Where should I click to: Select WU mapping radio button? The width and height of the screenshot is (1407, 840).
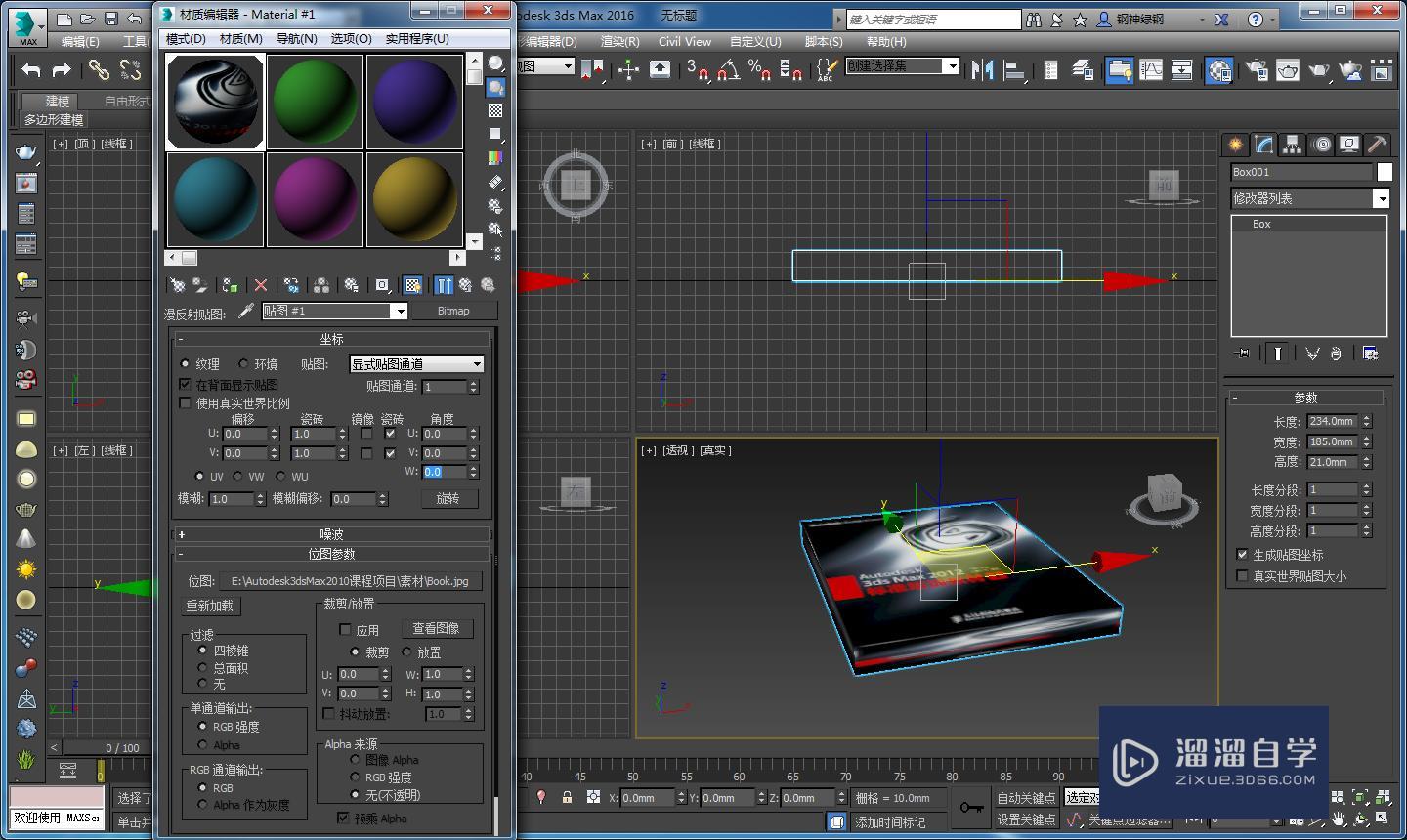point(282,477)
